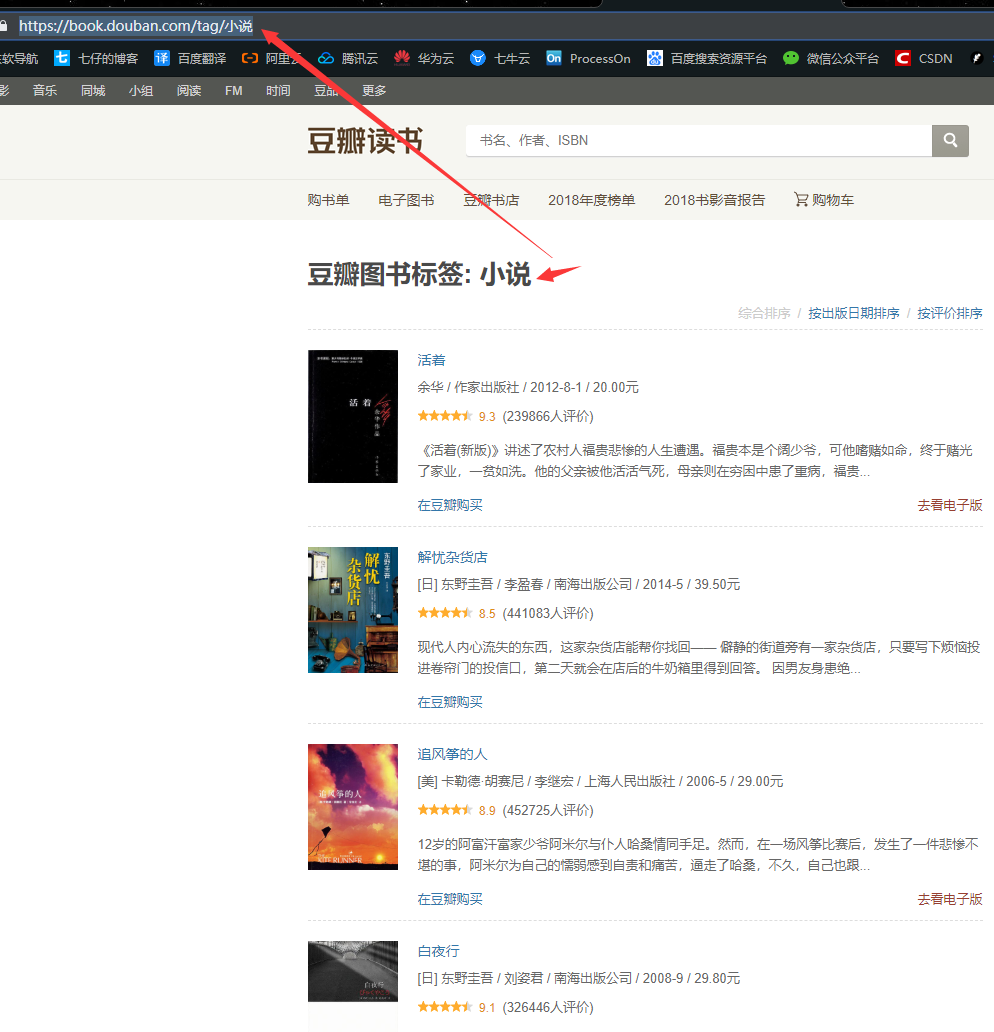
Task: Click 去看电子版 for 追风筝的人
Action: point(950,898)
